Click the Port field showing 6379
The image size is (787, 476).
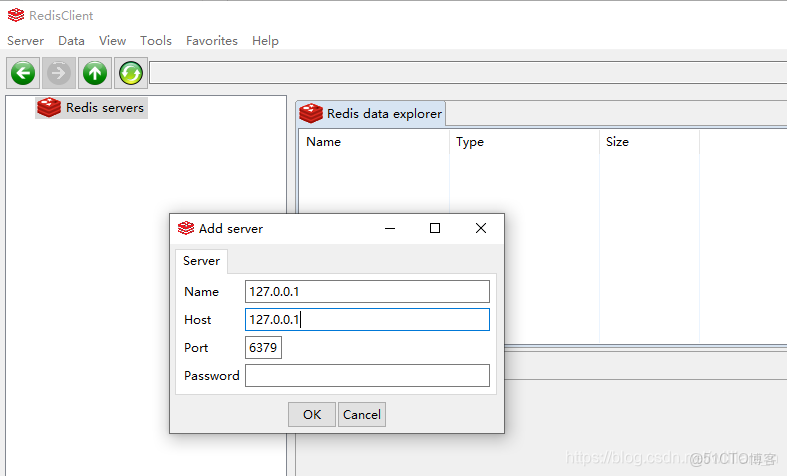tap(264, 347)
